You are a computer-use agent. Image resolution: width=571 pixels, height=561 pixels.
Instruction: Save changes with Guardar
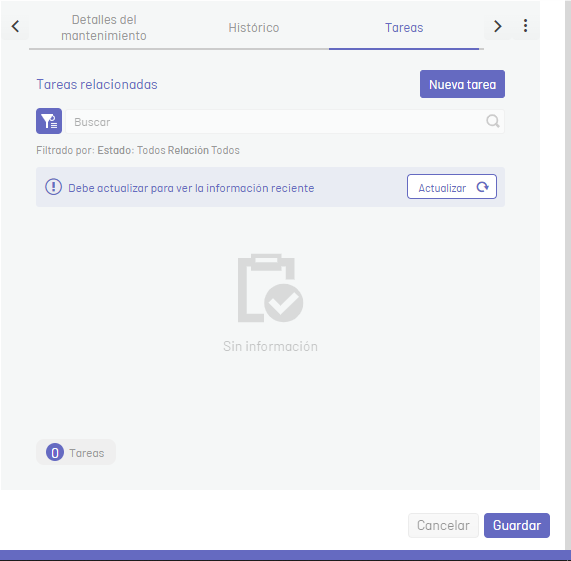[517, 525]
